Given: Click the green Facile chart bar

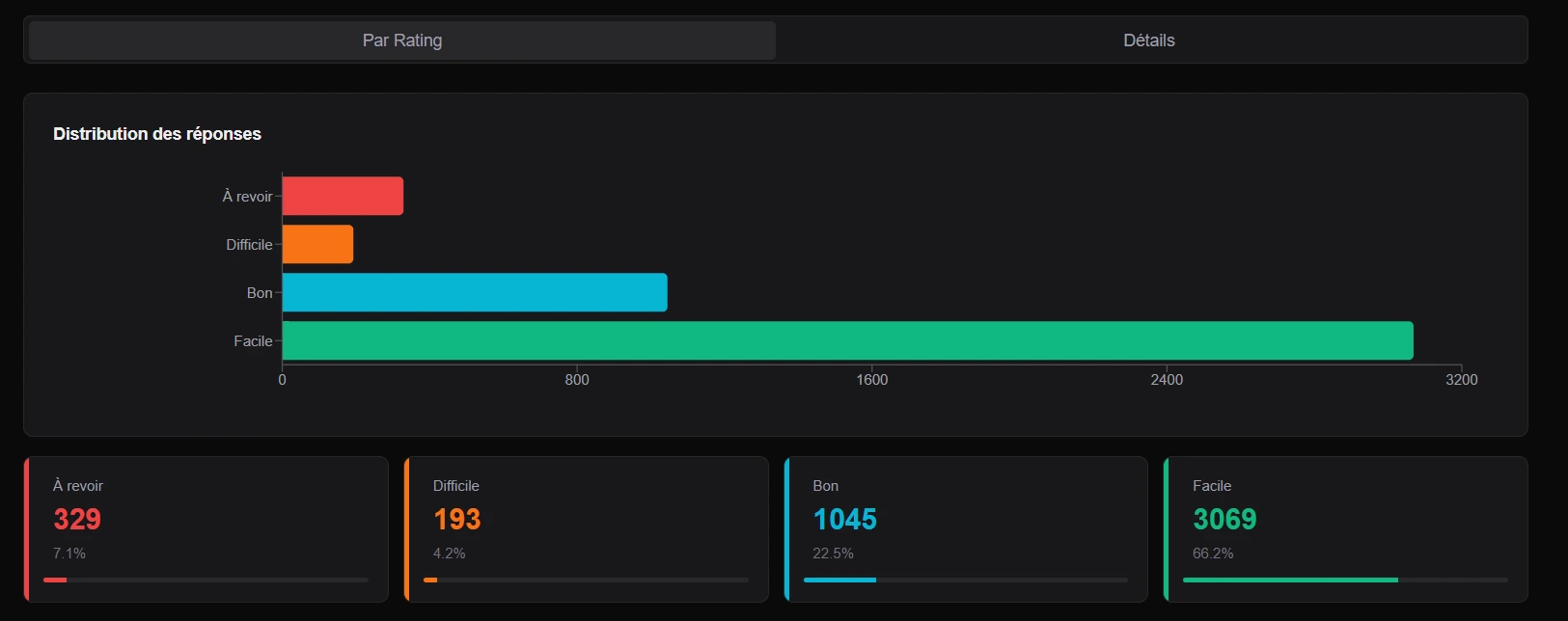Looking at the screenshot, I should (847, 340).
